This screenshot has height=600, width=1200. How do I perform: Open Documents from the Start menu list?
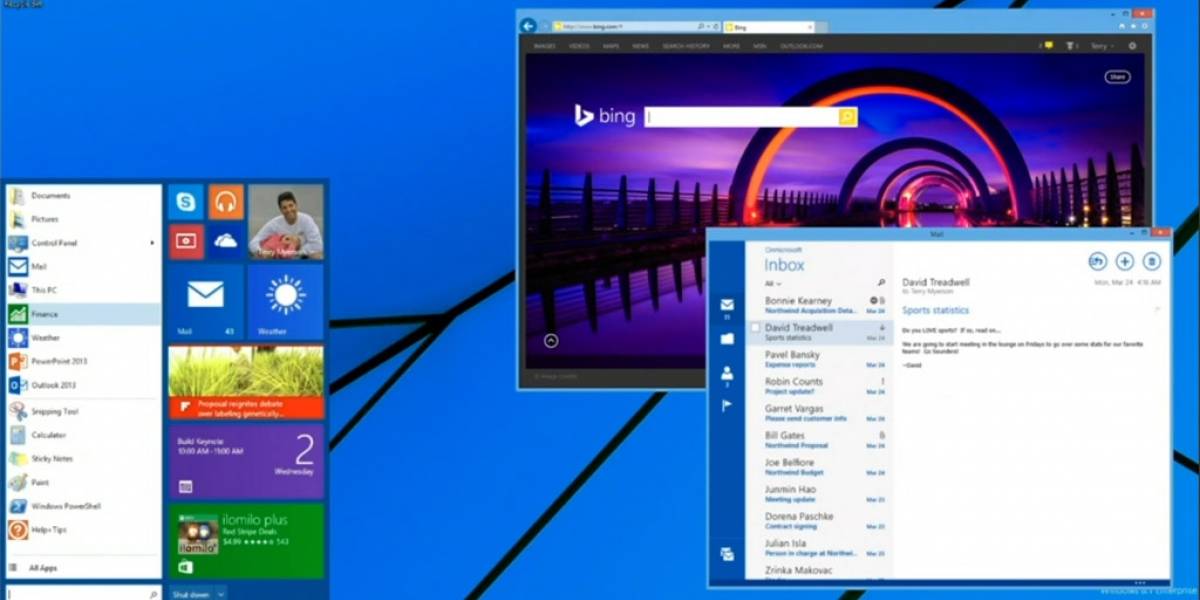(83, 196)
